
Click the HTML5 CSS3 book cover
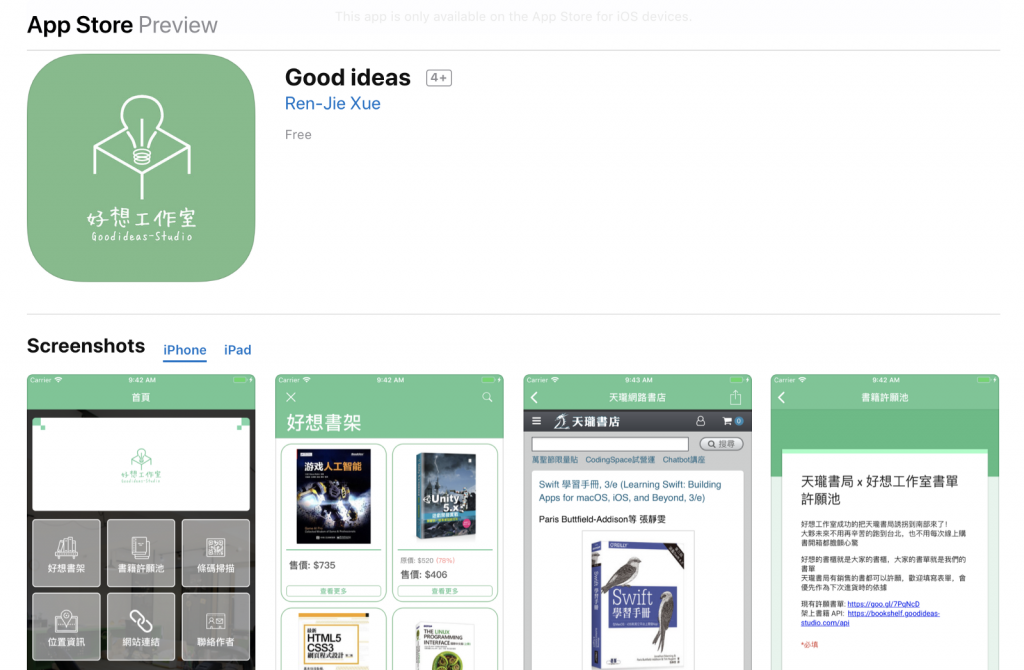334,642
